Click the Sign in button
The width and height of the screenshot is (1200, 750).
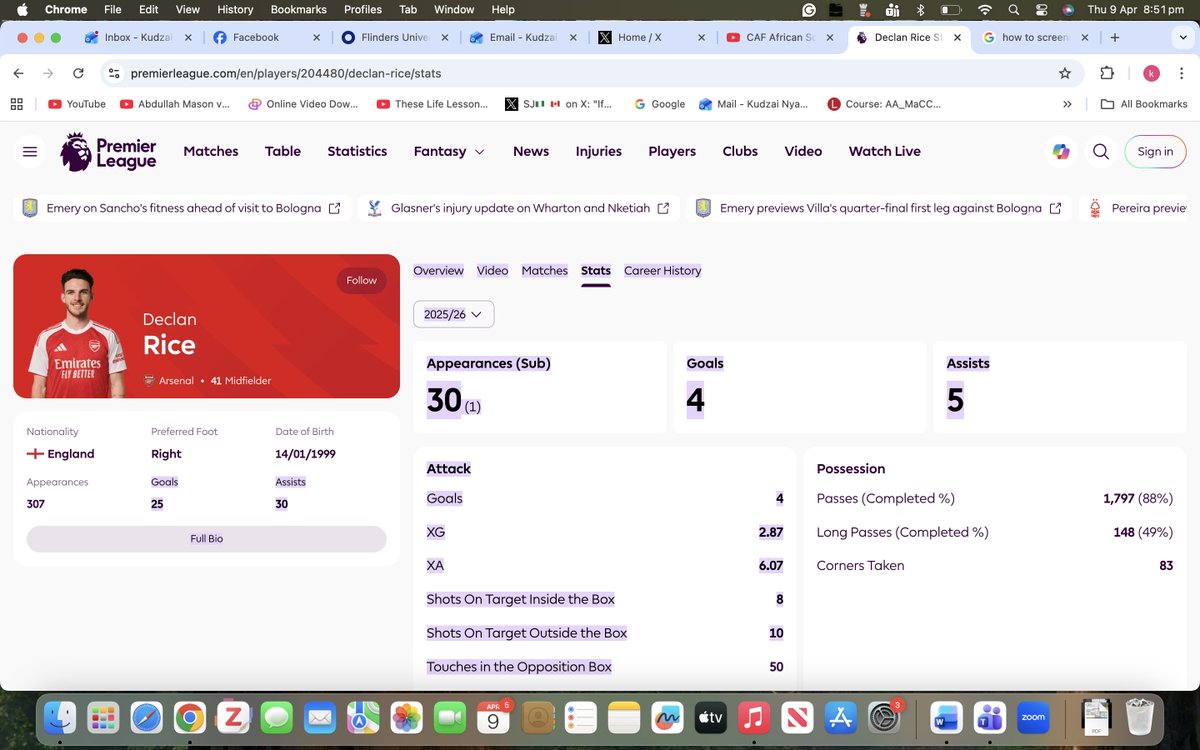coord(1155,151)
